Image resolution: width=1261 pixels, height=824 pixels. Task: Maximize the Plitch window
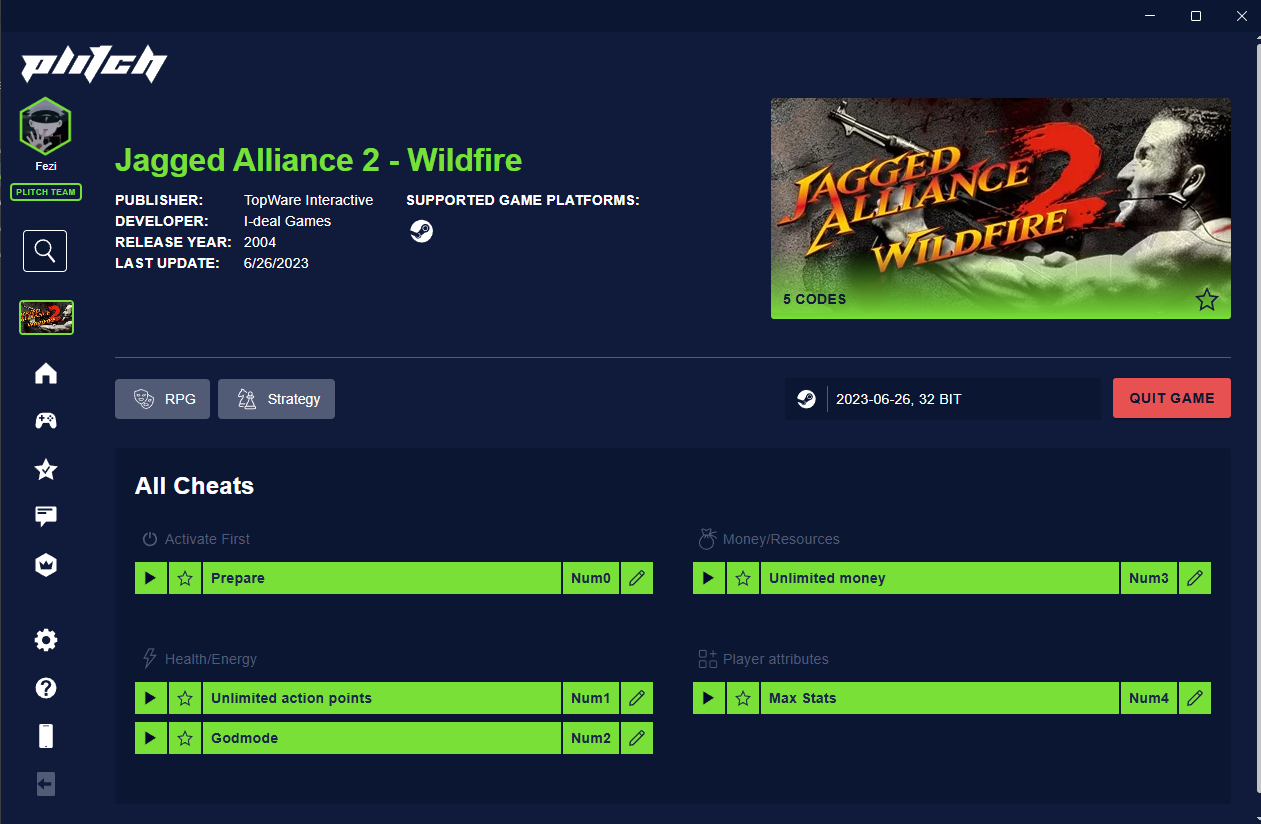pos(1196,15)
